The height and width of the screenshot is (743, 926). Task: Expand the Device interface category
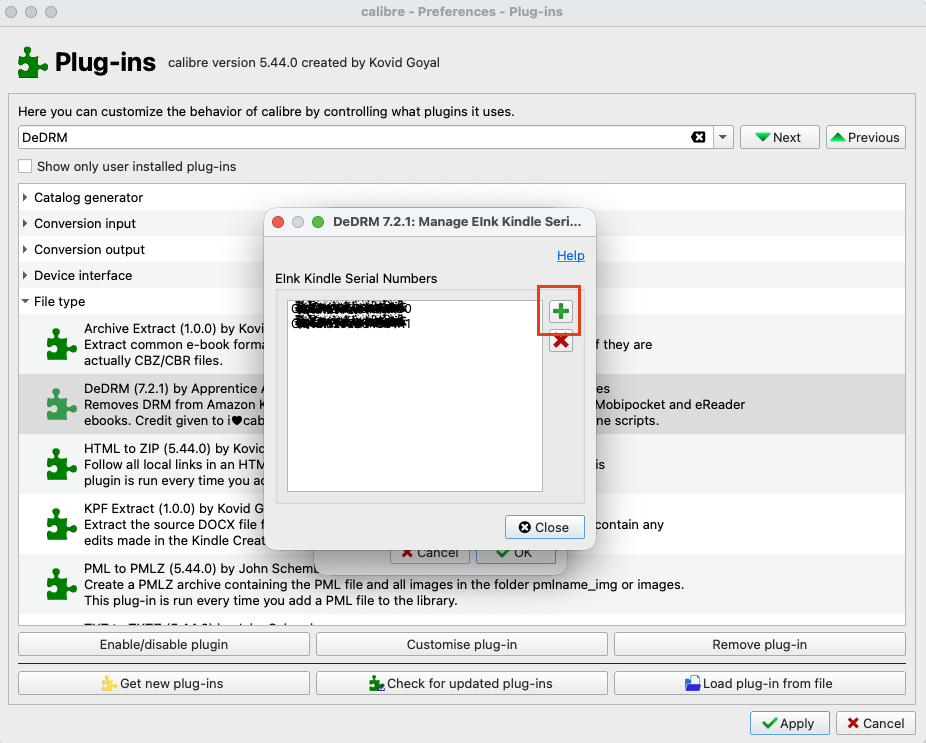coord(25,276)
